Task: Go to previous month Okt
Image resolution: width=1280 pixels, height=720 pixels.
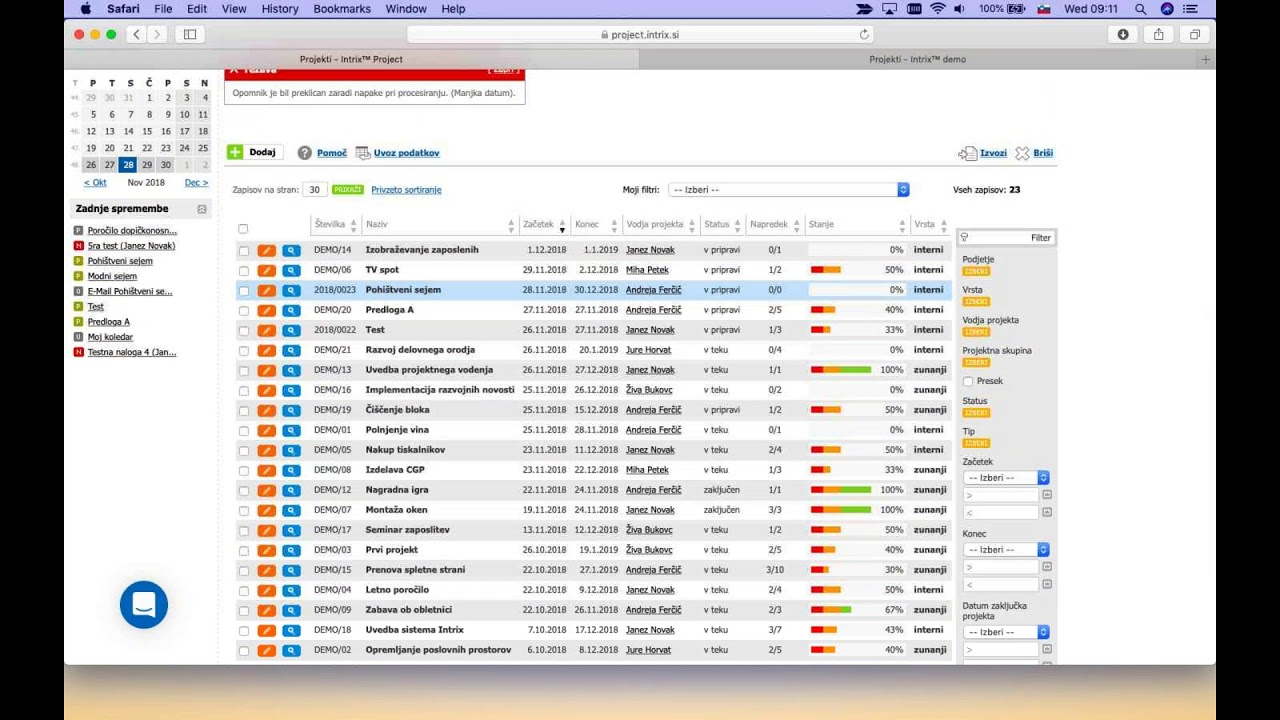Action: (x=95, y=183)
